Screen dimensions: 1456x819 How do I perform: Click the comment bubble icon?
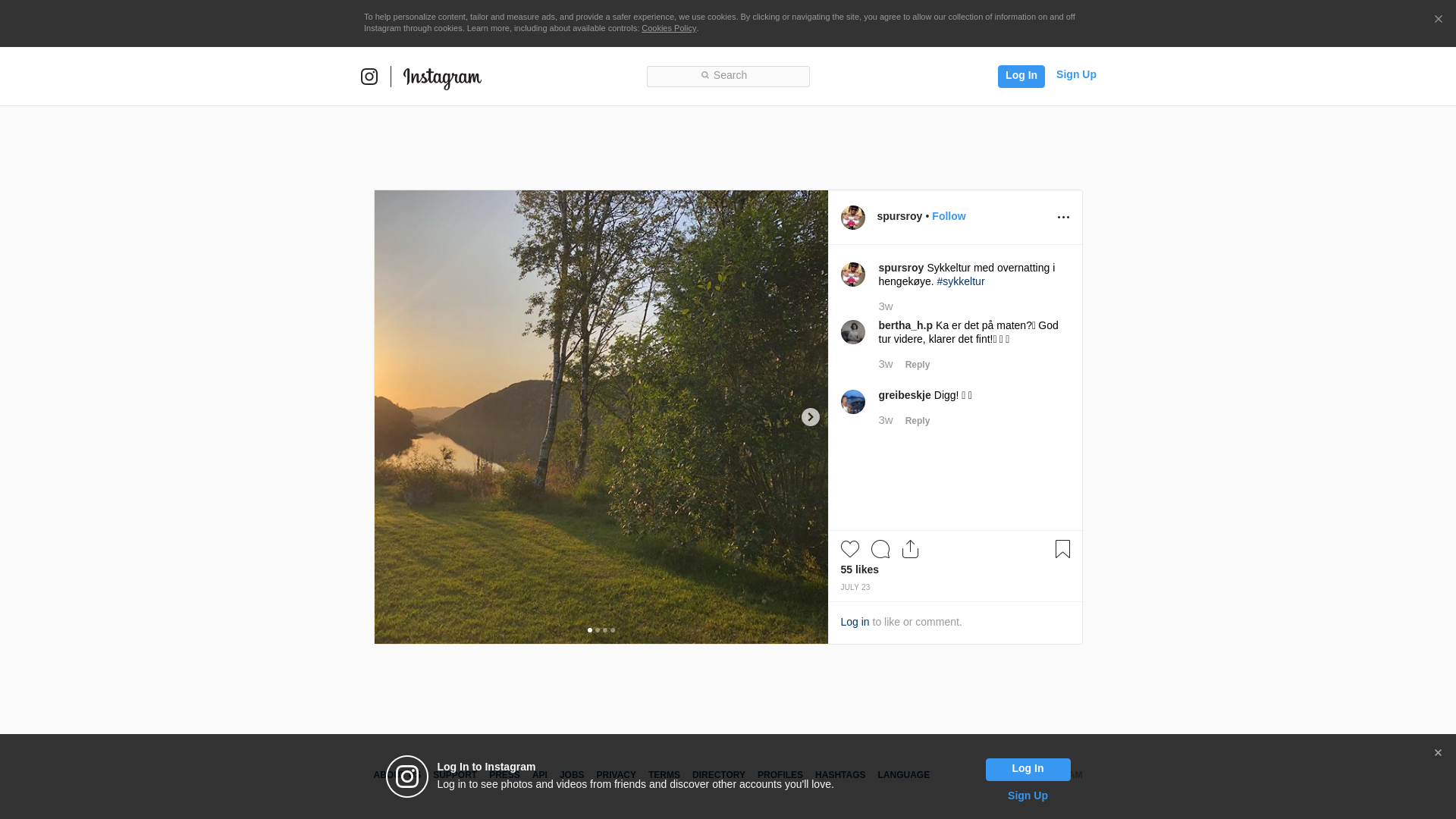click(880, 549)
